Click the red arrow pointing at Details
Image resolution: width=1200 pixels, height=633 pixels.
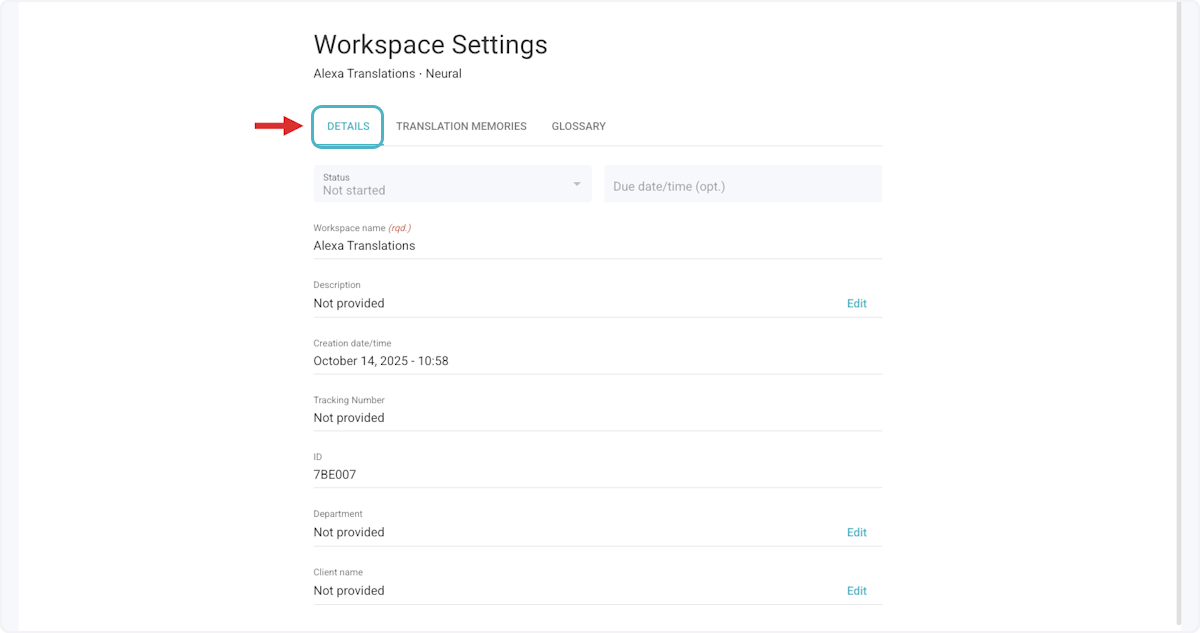pos(278,126)
